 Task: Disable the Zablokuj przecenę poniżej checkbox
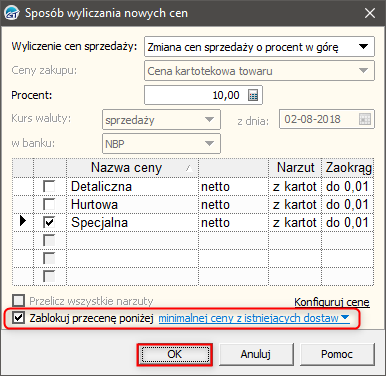pos(18,318)
